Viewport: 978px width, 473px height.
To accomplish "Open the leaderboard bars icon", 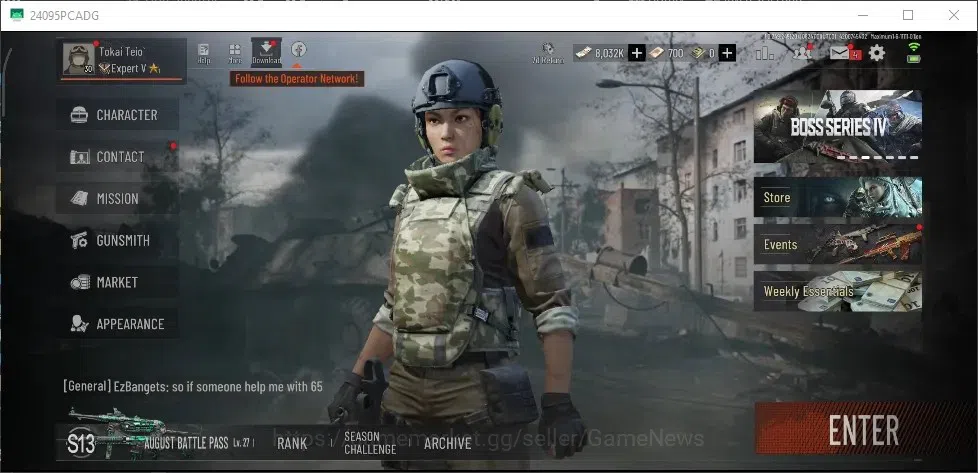I will [x=765, y=52].
